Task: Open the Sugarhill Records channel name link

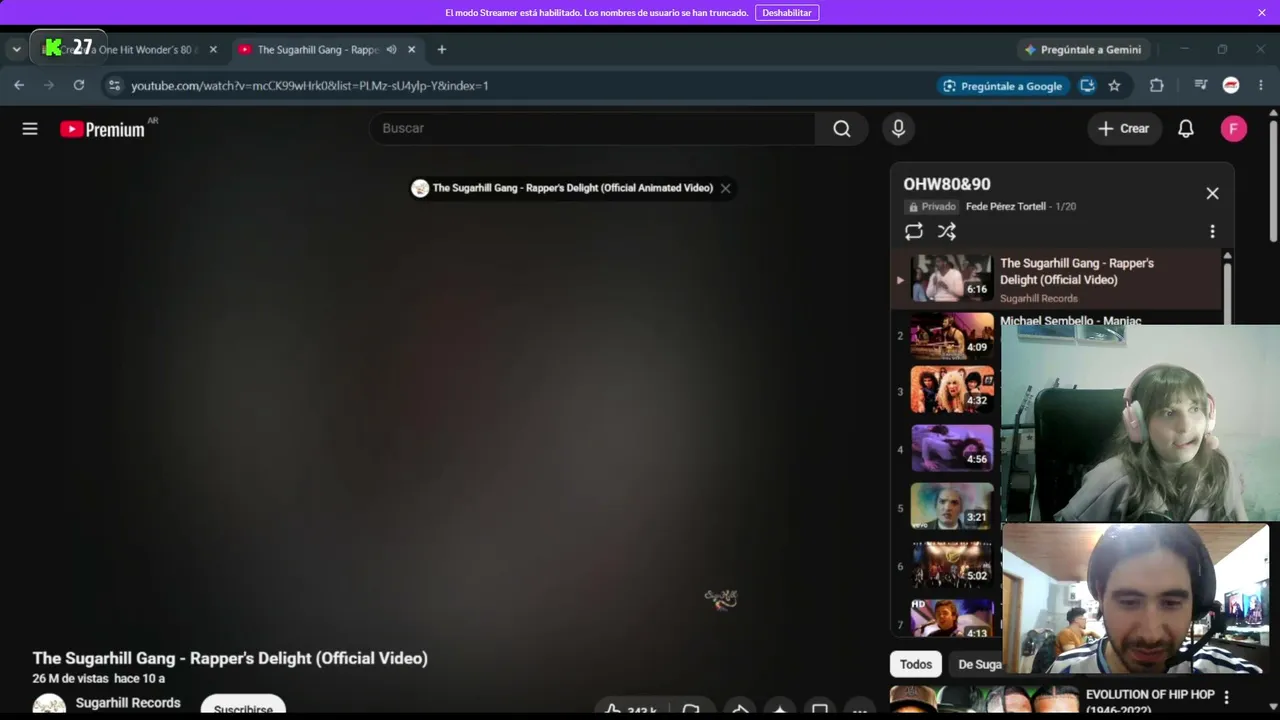Action: pyautogui.click(x=128, y=703)
